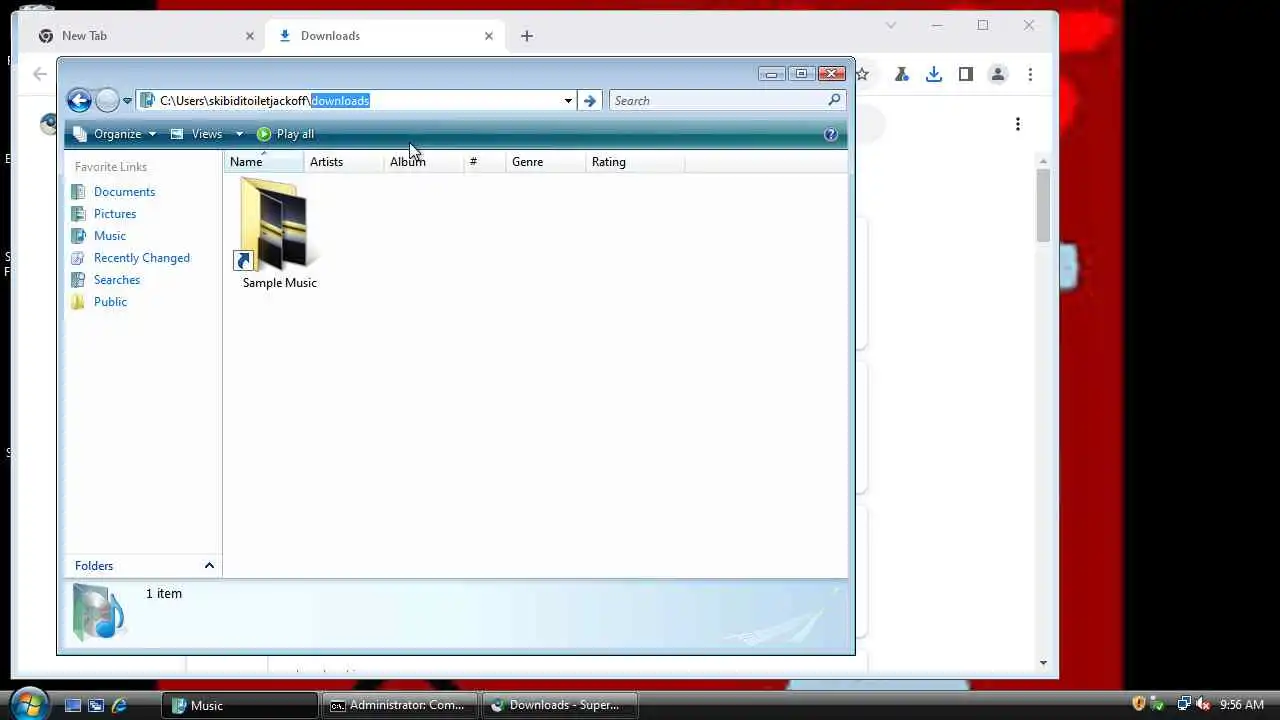Viewport: 1280px width, 720px height.
Task: Select the Sample Music folder shortcut
Action: tap(279, 234)
